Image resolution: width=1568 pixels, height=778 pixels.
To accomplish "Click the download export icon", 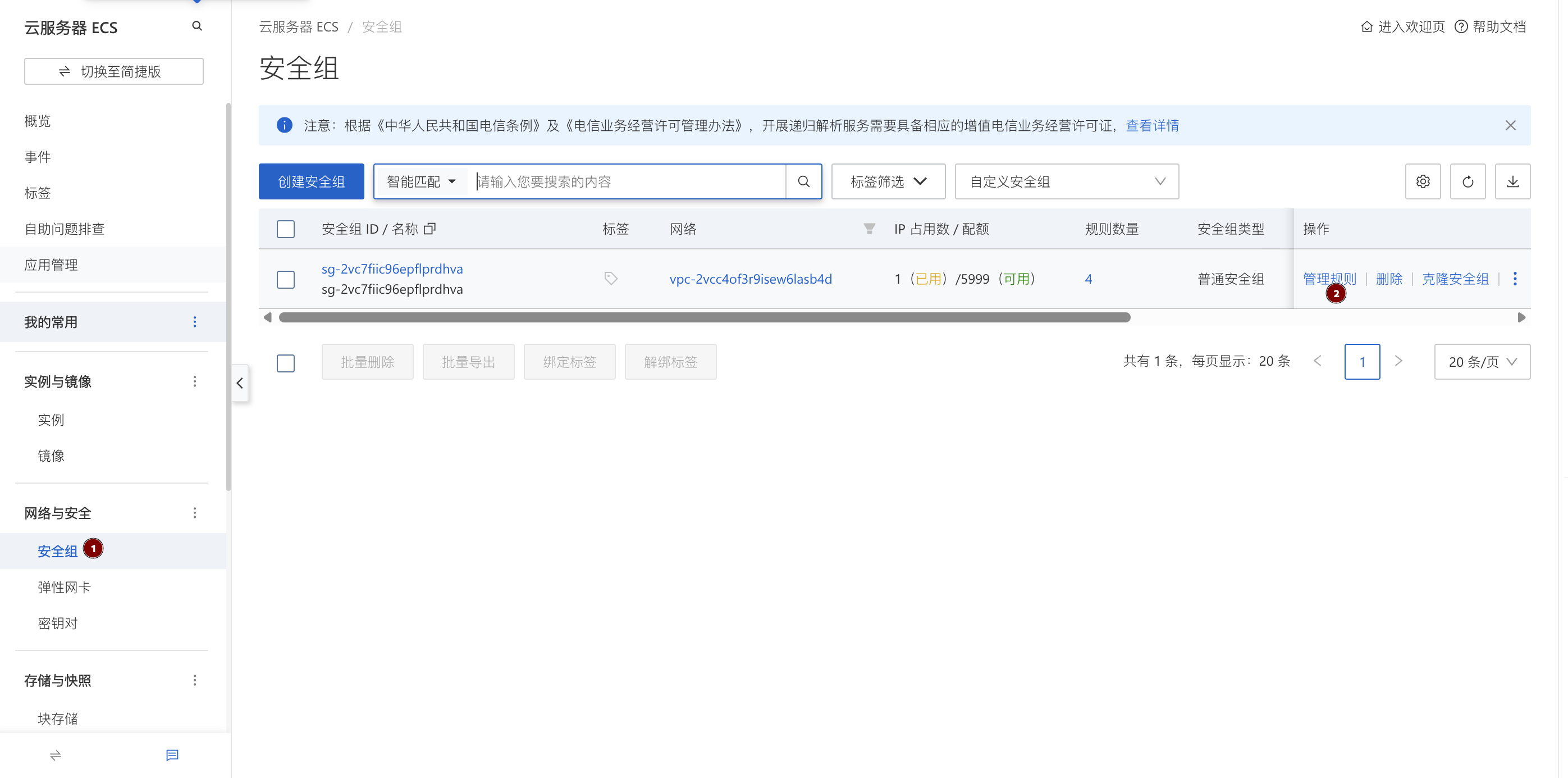I will pos(1512,181).
